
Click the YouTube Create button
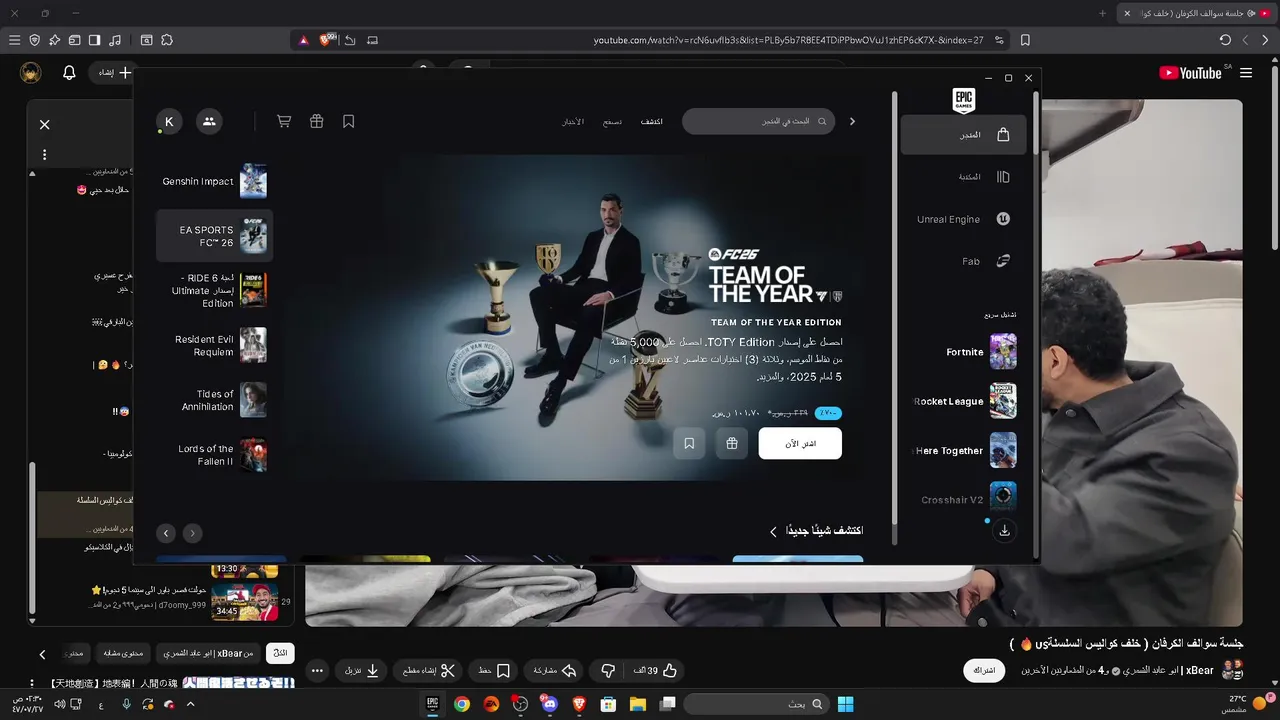pyautogui.click(x=111, y=73)
